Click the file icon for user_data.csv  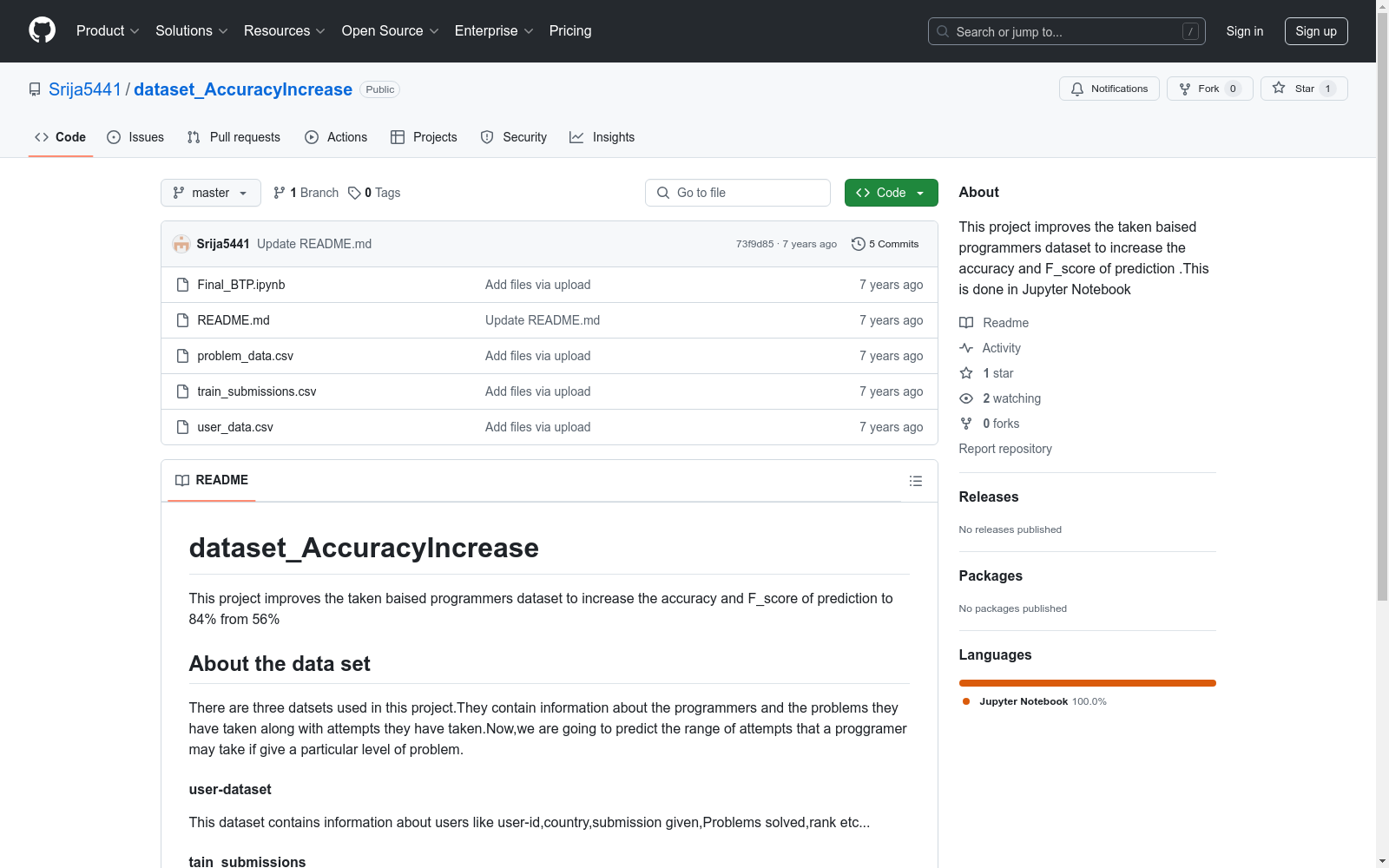point(182,427)
